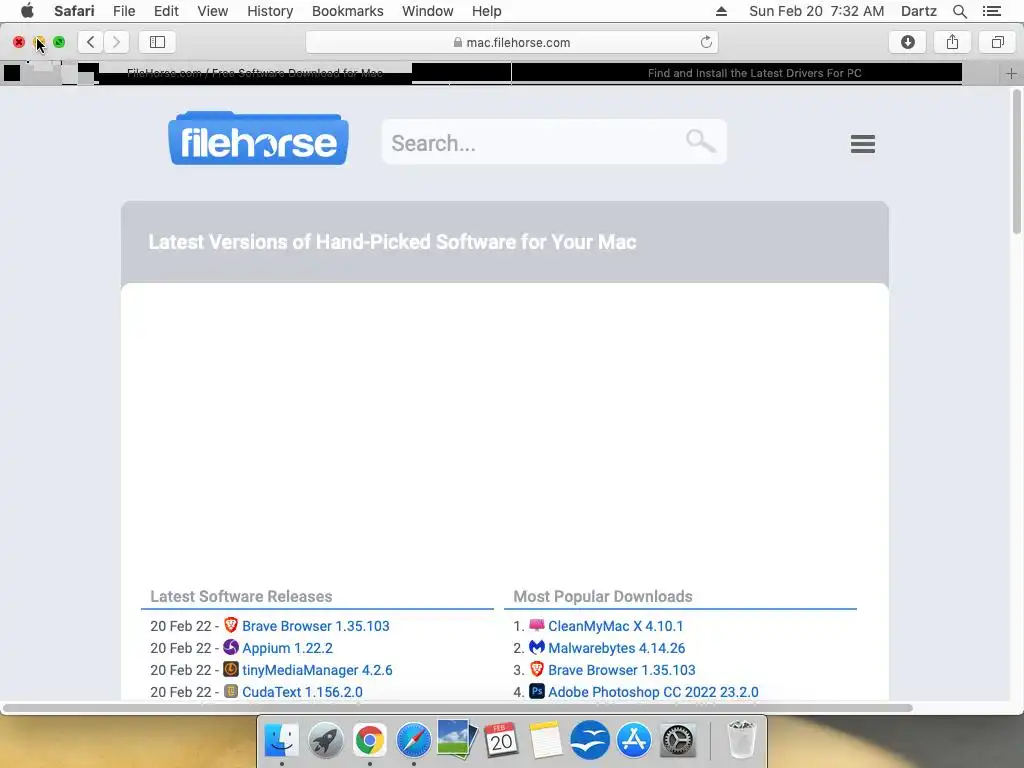This screenshot has height=768, width=1024.
Task: Show Safari downloads
Action: click(908, 42)
